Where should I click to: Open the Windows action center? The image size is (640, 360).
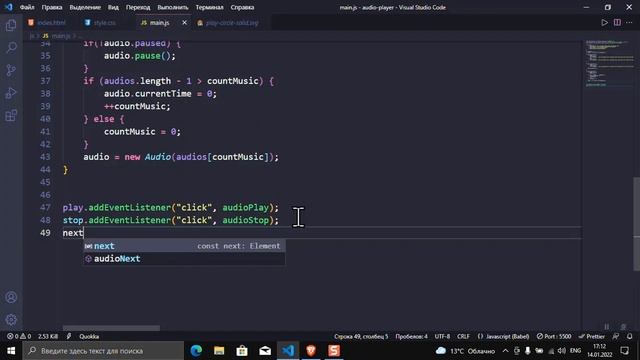pyautogui.click(x=624, y=351)
